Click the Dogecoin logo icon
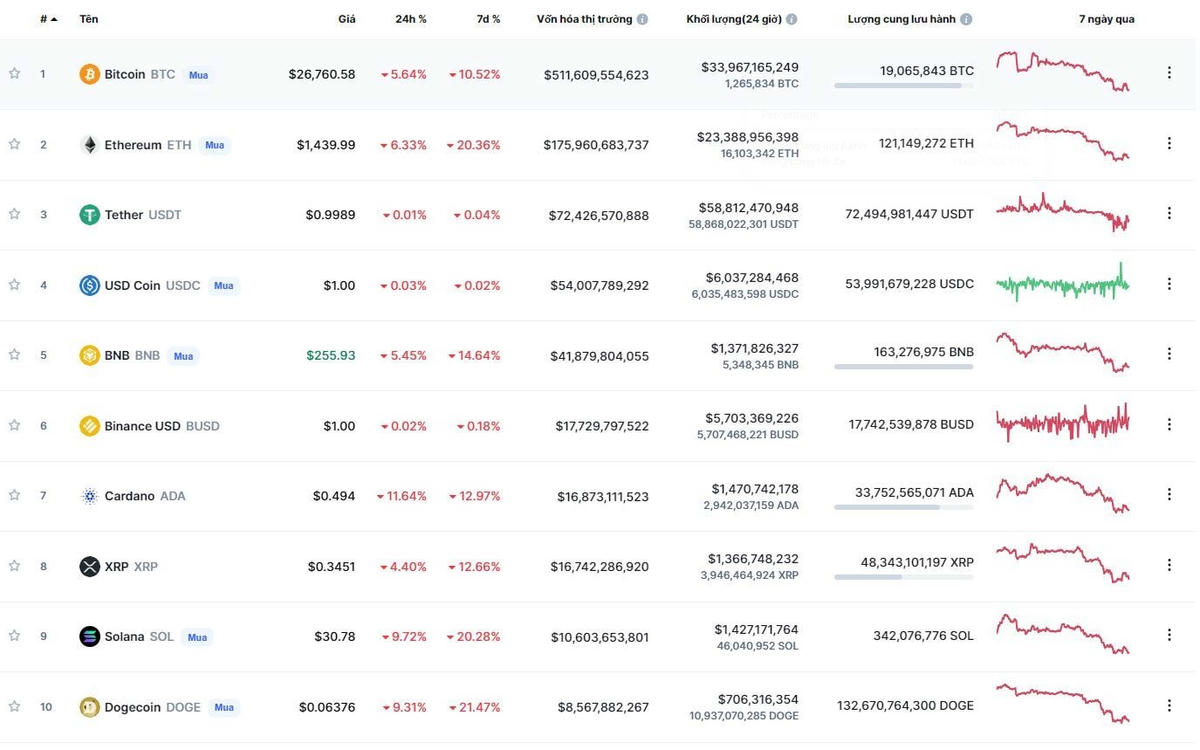The width and height of the screenshot is (1200, 750). tap(89, 707)
